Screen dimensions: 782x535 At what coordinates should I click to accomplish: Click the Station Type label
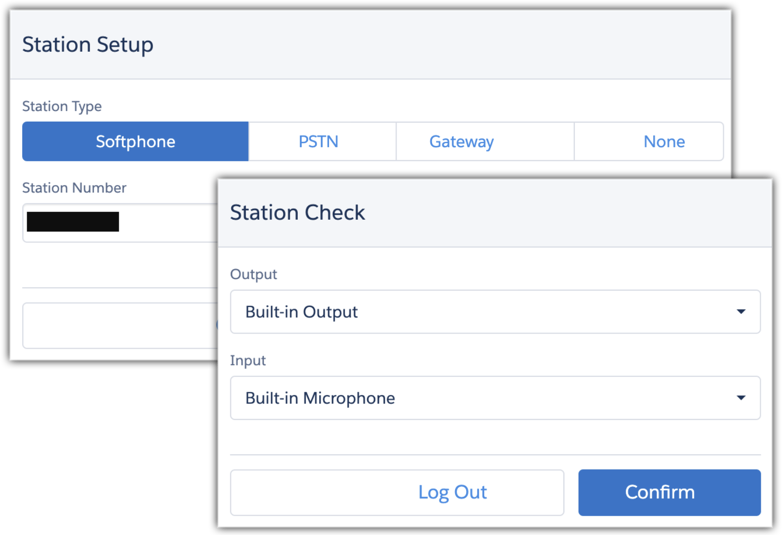[62, 106]
